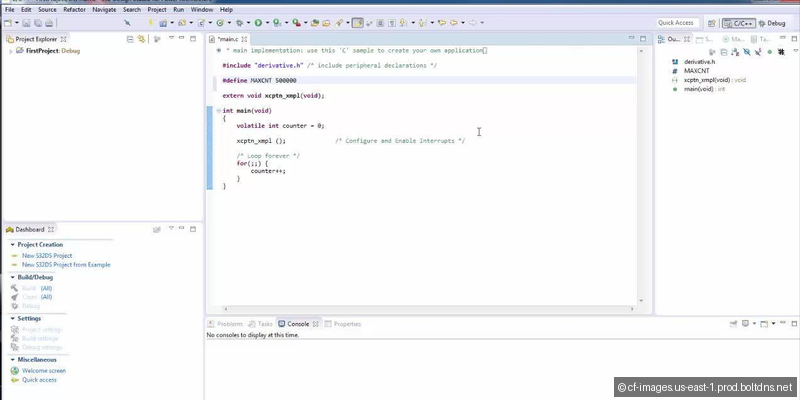800x400 pixels.
Task: Toggle Link with Editor in Project Explorer
Action: click(142, 39)
